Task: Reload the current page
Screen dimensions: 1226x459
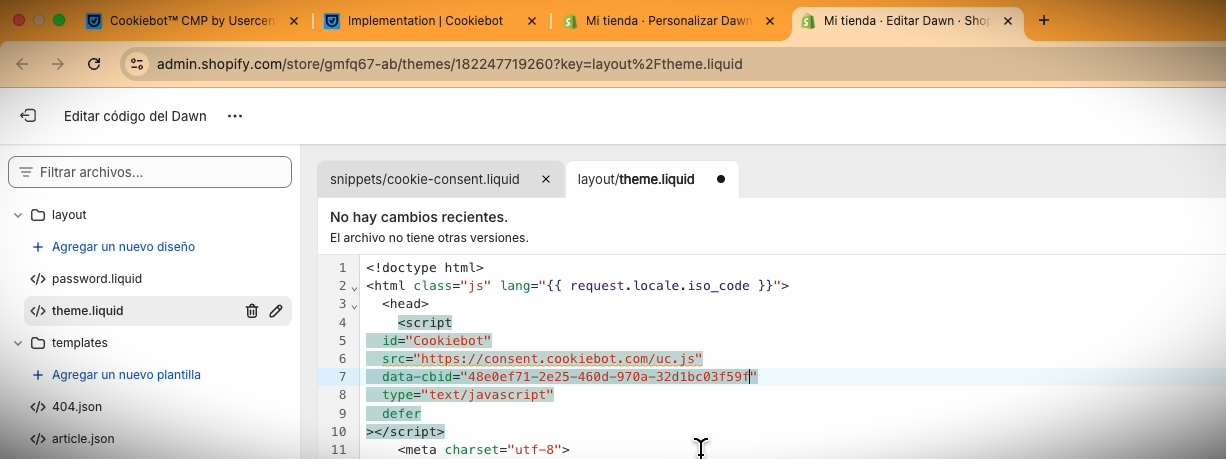Action: [x=94, y=64]
